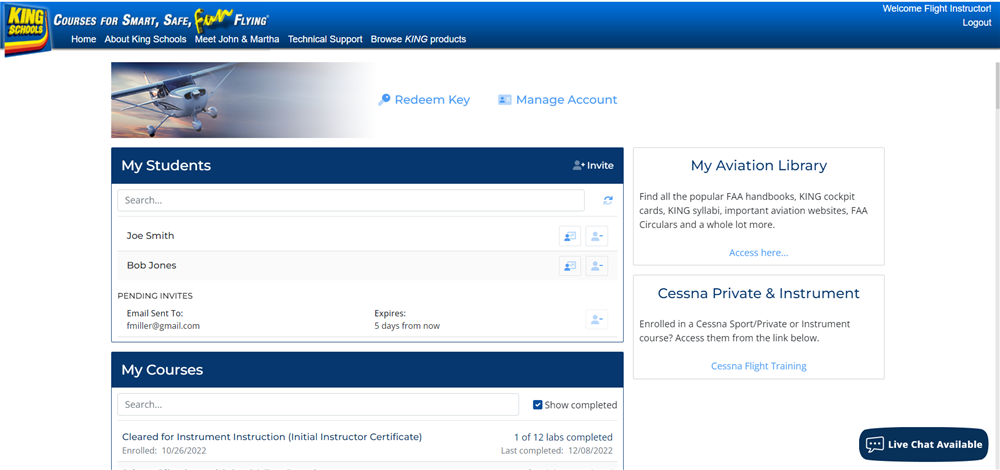Open Live Chat Available button
Image resolution: width=1000 pixels, height=470 pixels.
coord(923,444)
